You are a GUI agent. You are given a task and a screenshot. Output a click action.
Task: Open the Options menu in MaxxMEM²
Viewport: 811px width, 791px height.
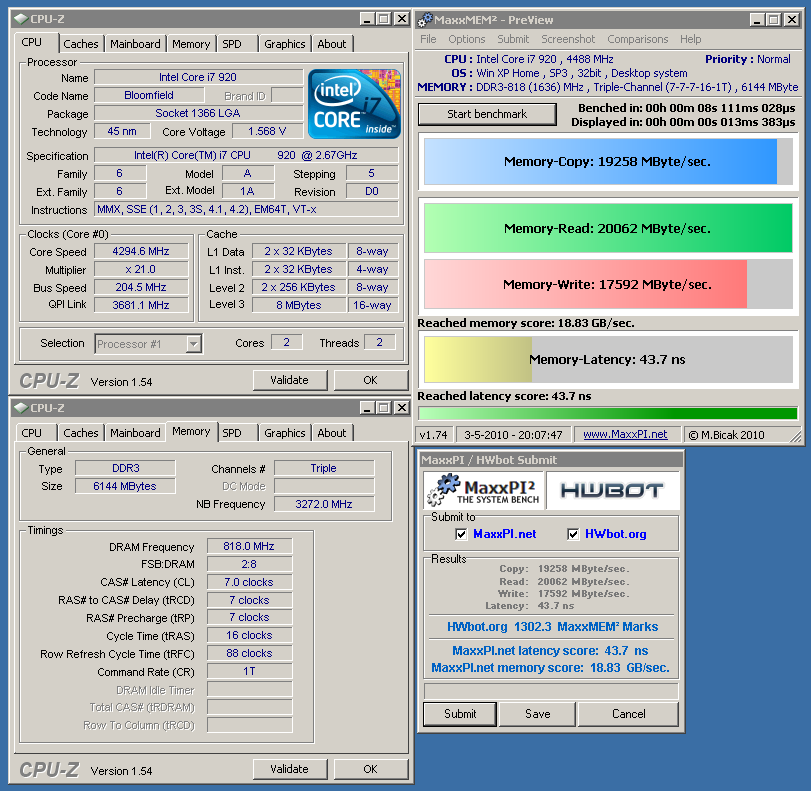tap(467, 39)
